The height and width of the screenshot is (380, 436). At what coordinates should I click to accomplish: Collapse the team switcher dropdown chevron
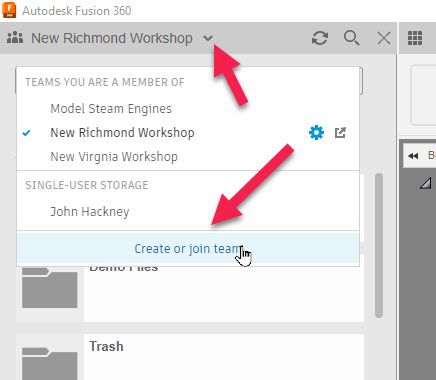(208, 38)
